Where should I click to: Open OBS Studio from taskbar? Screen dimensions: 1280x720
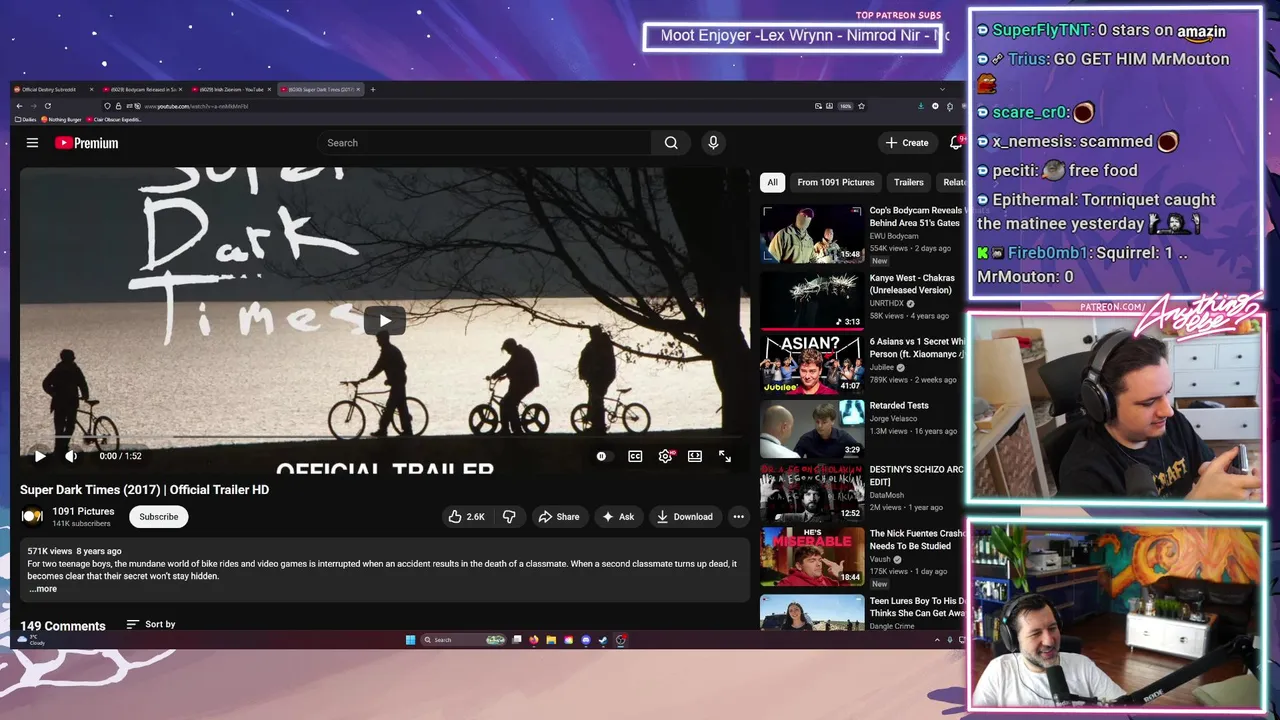(x=621, y=640)
